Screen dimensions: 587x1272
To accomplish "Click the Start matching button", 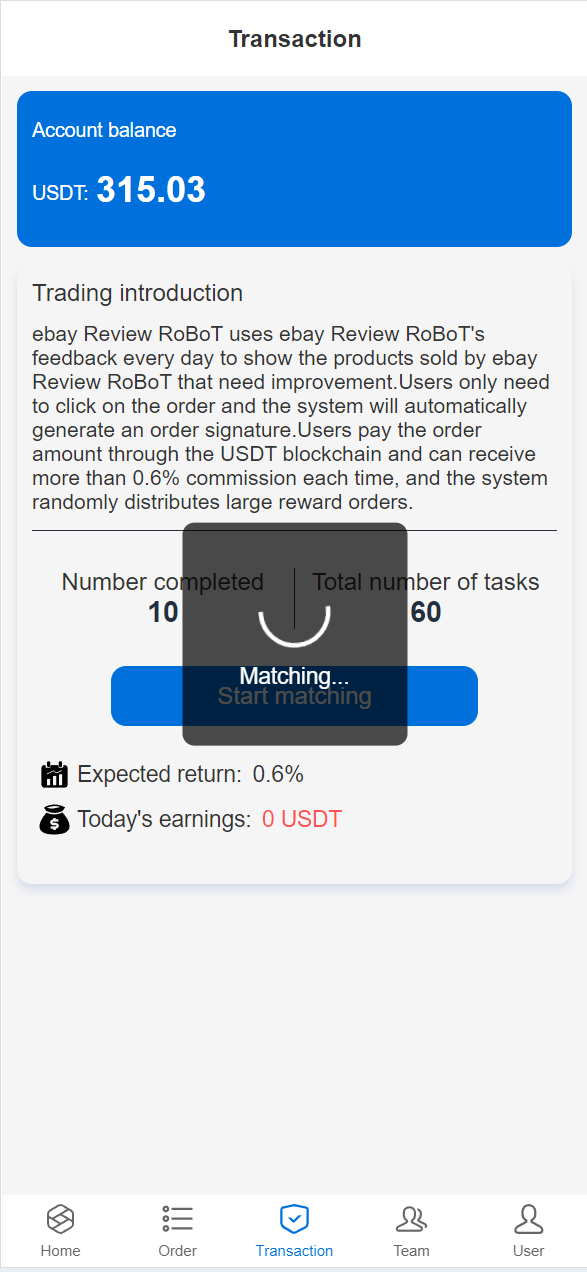I will pyautogui.click(x=294, y=696).
